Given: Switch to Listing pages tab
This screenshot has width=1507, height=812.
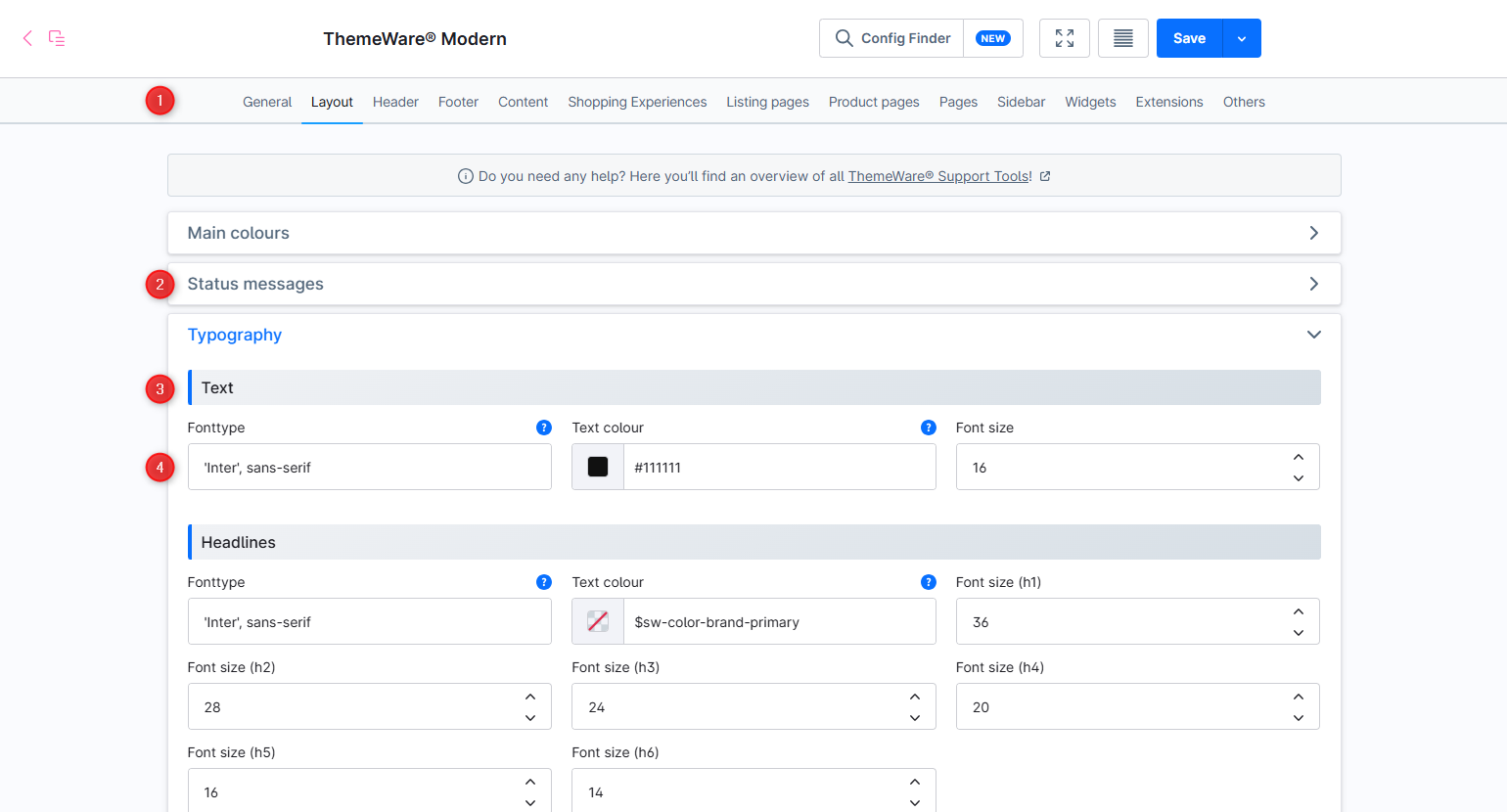Looking at the screenshot, I should pyautogui.click(x=767, y=102).
